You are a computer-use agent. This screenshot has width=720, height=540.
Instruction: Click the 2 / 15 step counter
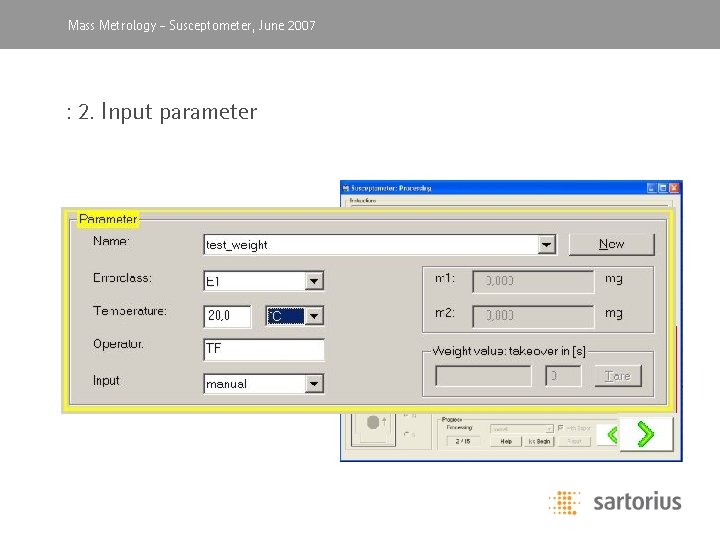pyautogui.click(x=463, y=441)
